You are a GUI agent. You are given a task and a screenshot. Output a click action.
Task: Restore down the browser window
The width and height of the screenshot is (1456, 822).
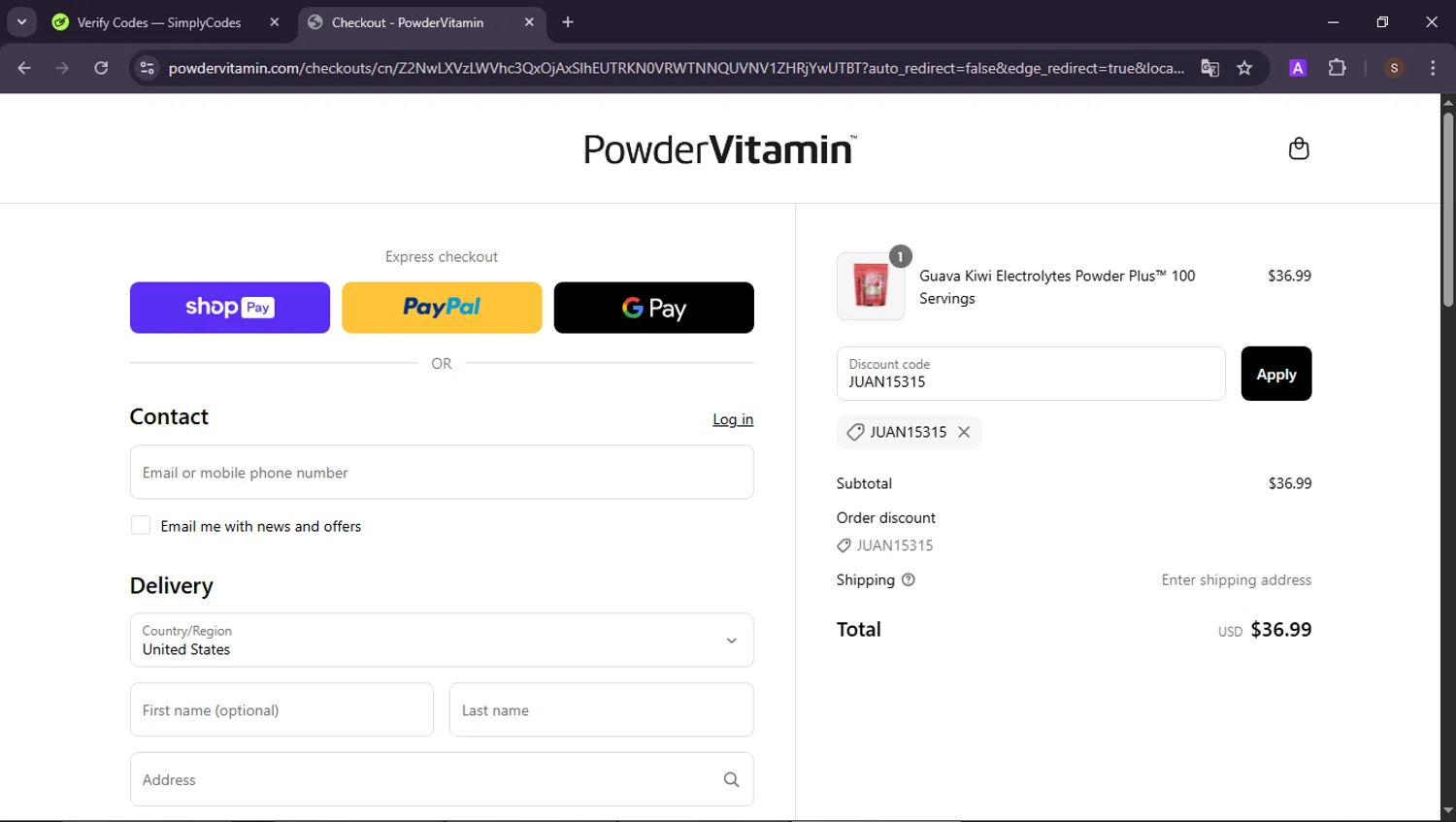[x=1382, y=22]
